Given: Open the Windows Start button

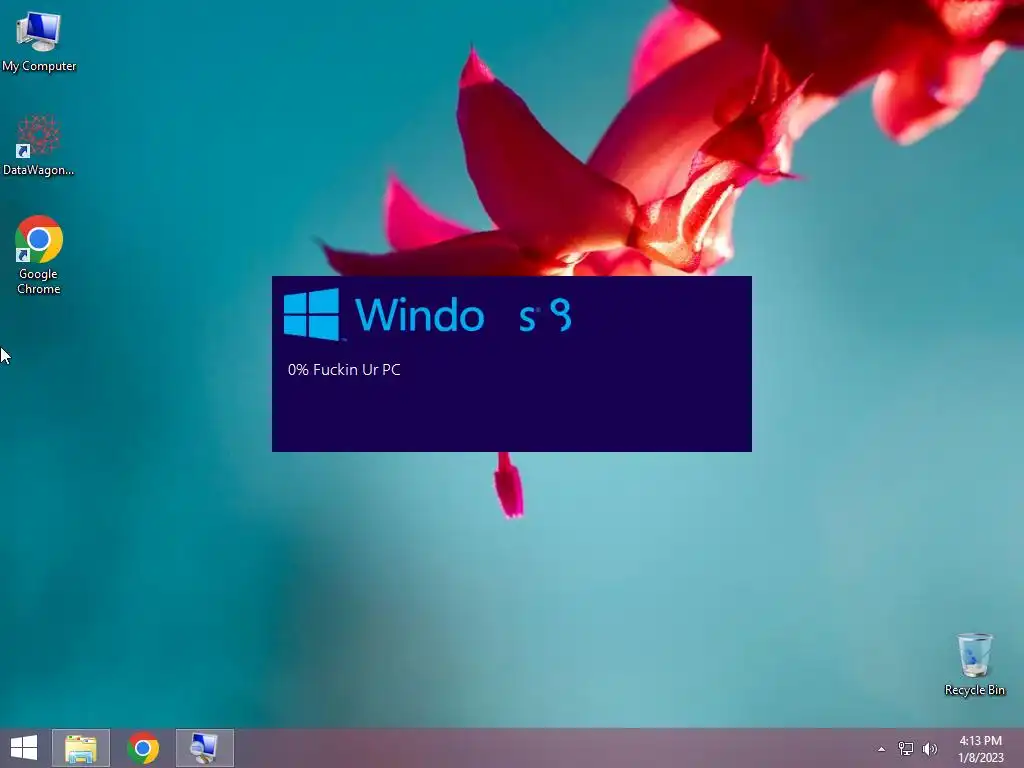Looking at the screenshot, I should click(x=24, y=748).
